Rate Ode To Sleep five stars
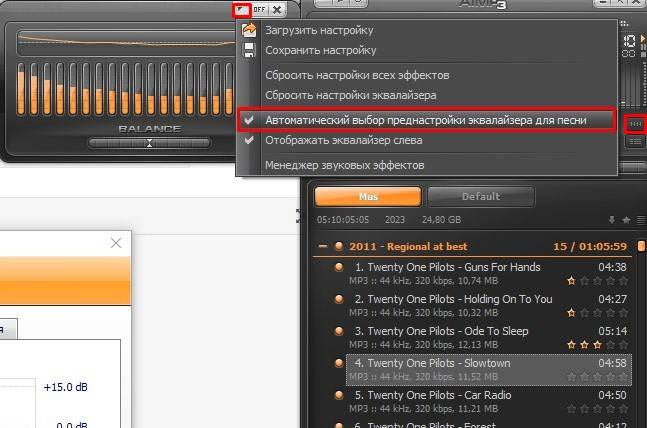 point(623,345)
